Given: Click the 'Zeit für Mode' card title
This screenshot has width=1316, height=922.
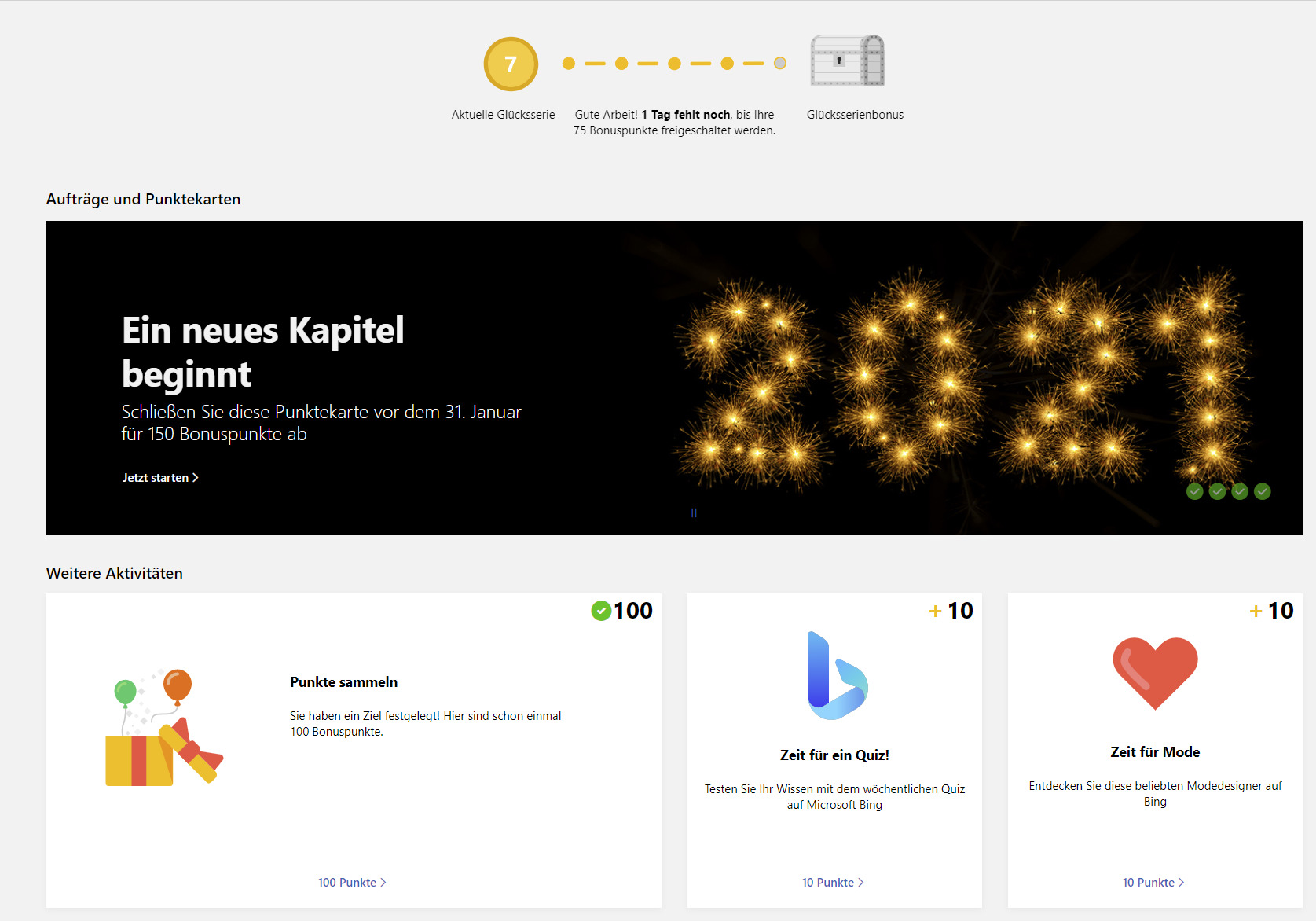Looking at the screenshot, I should click(1155, 752).
